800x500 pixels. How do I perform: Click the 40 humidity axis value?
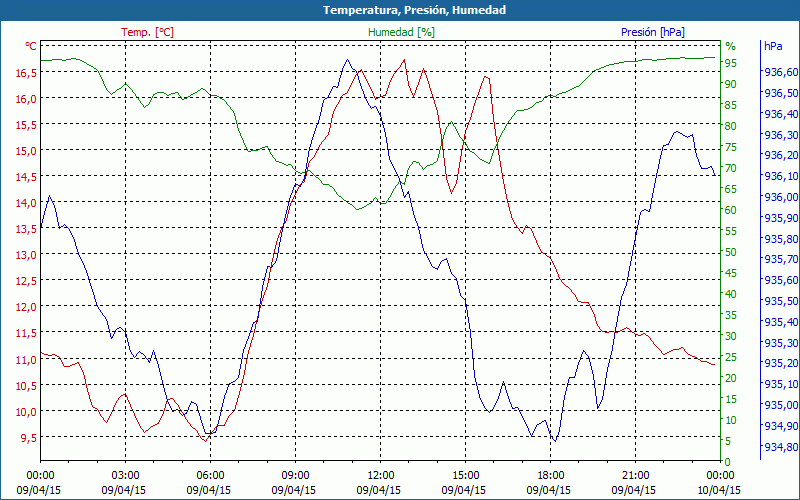point(731,294)
